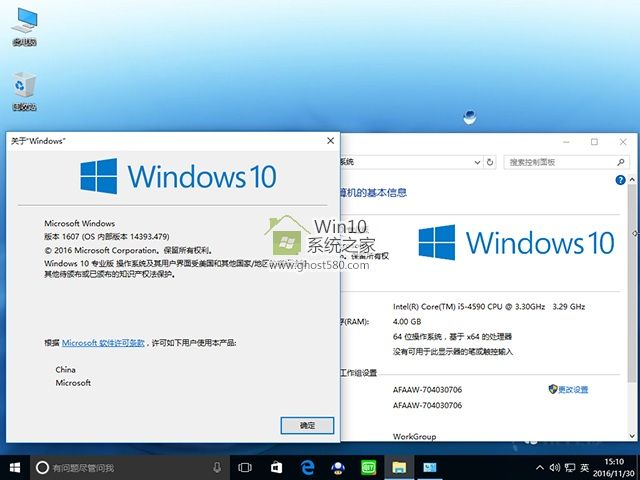Click the Cortana search box
The width and height of the screenshot is (640, 480).
120,467
